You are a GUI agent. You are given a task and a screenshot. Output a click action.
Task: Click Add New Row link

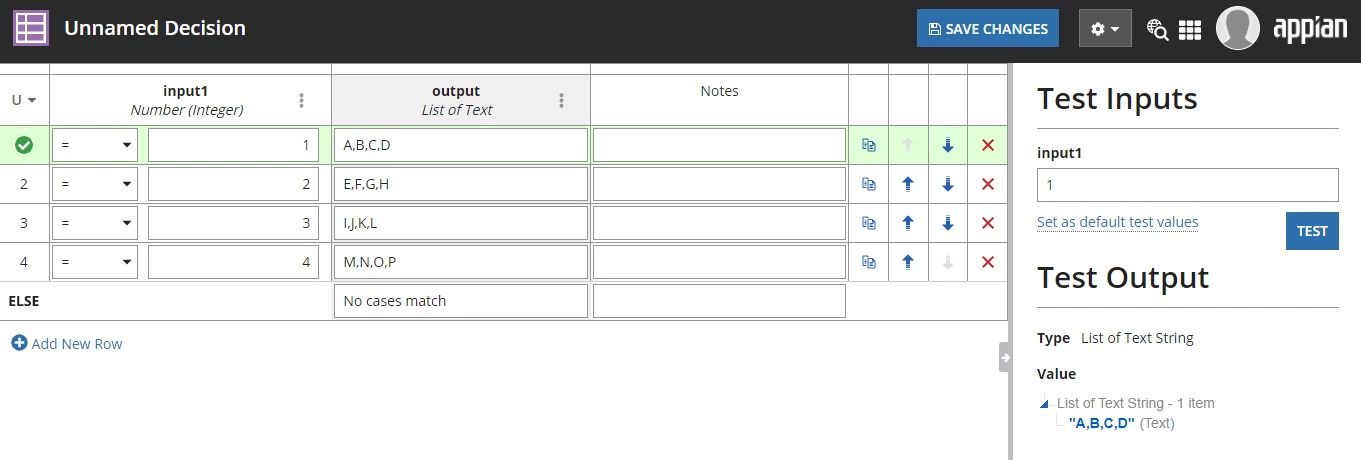67,343
